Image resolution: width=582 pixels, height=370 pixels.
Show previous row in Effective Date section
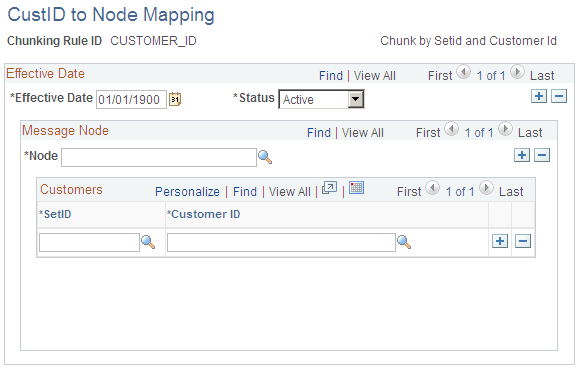[463, 72]
